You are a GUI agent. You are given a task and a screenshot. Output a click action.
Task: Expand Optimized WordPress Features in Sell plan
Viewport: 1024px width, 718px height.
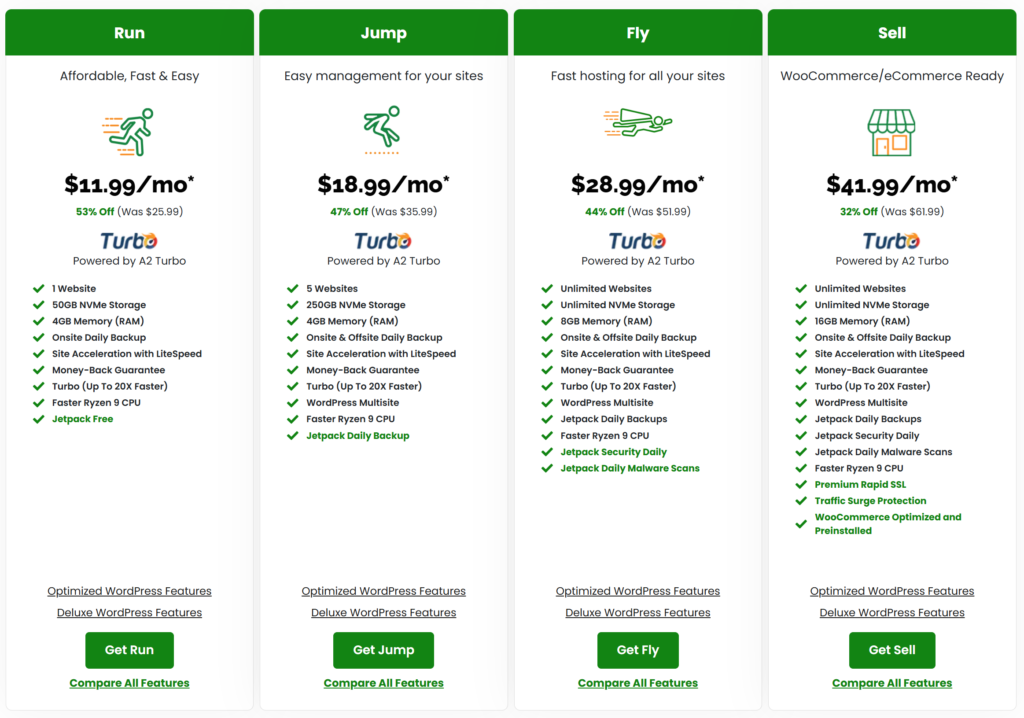(891, 591)
